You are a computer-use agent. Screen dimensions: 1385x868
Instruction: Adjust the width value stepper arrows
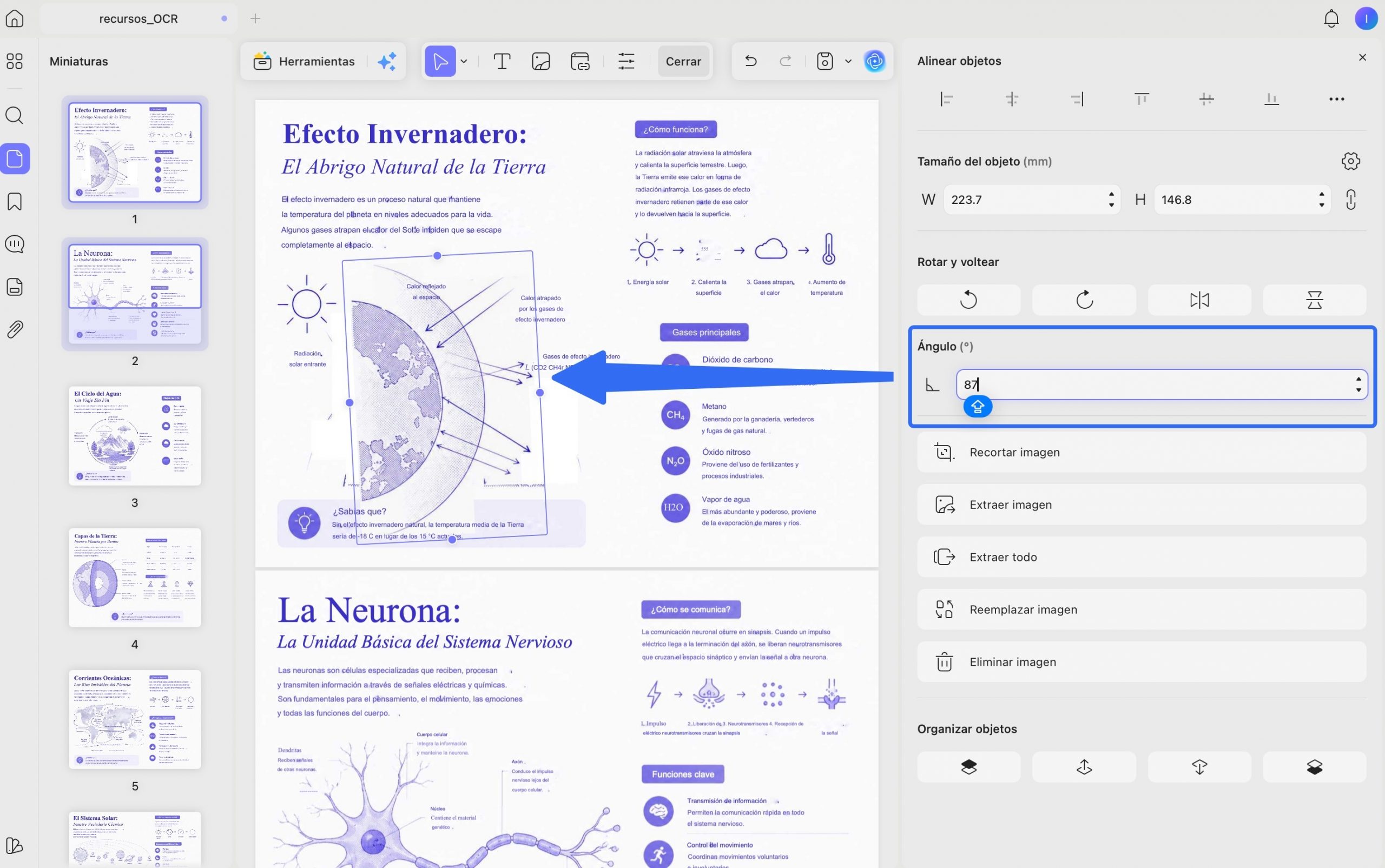click(x=1112, y=200)
